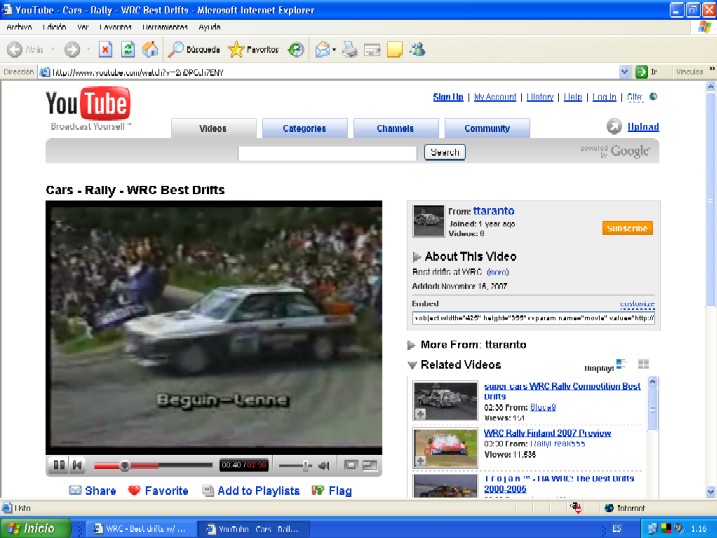Go to the IE Home page icon
Viewport: 717px width, 538px height.
pos(150,50)
